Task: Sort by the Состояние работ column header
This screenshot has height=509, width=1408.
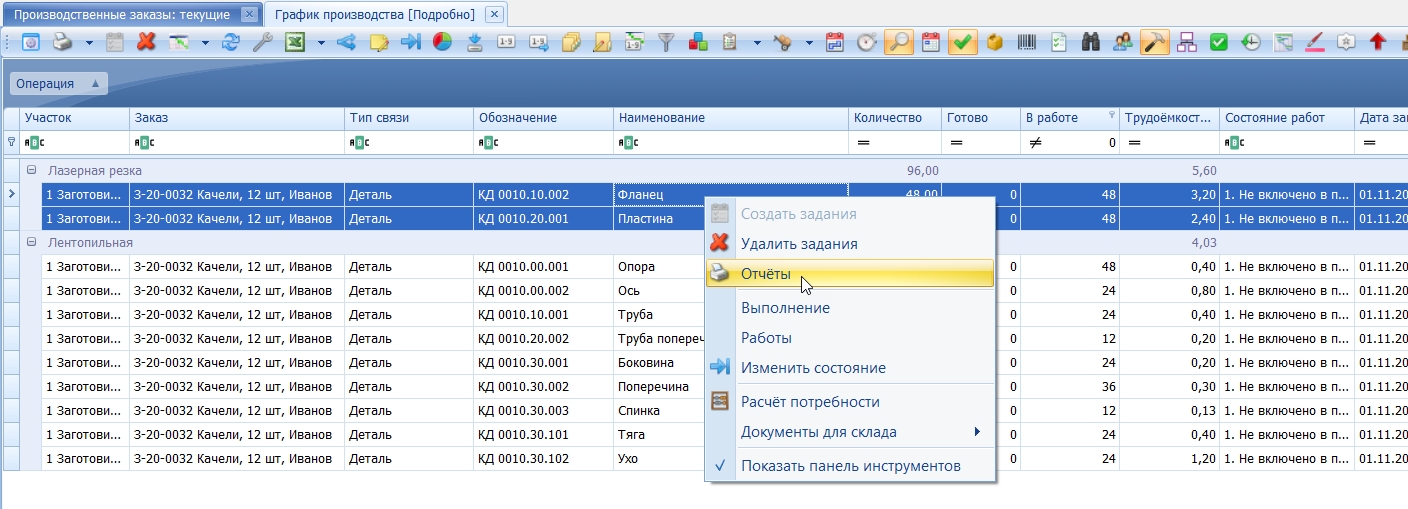Action: (1288, 118)
